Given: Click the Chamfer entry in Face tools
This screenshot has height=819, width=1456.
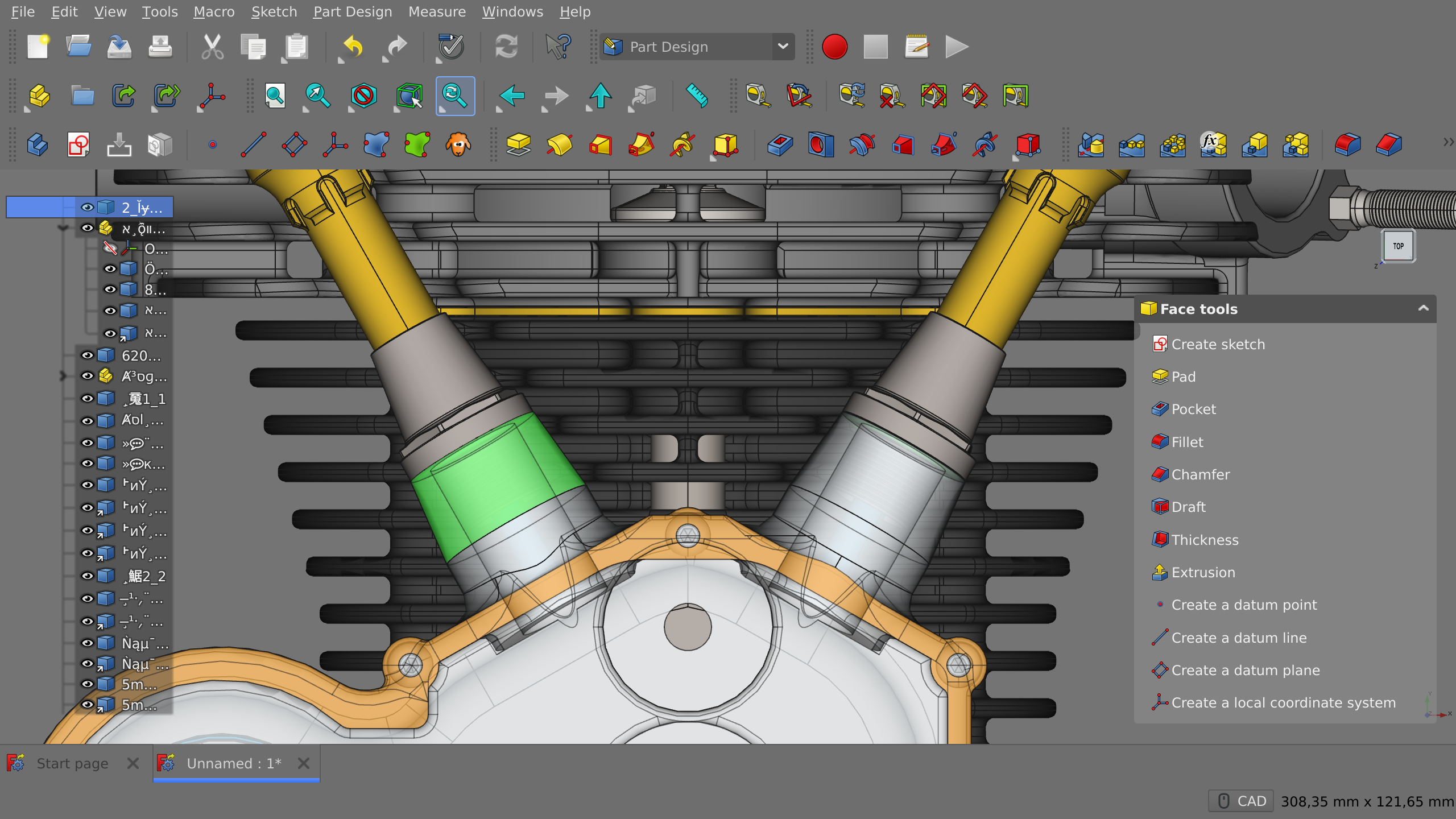Looking at the screenshot, I should click(x=1200, y=474).
